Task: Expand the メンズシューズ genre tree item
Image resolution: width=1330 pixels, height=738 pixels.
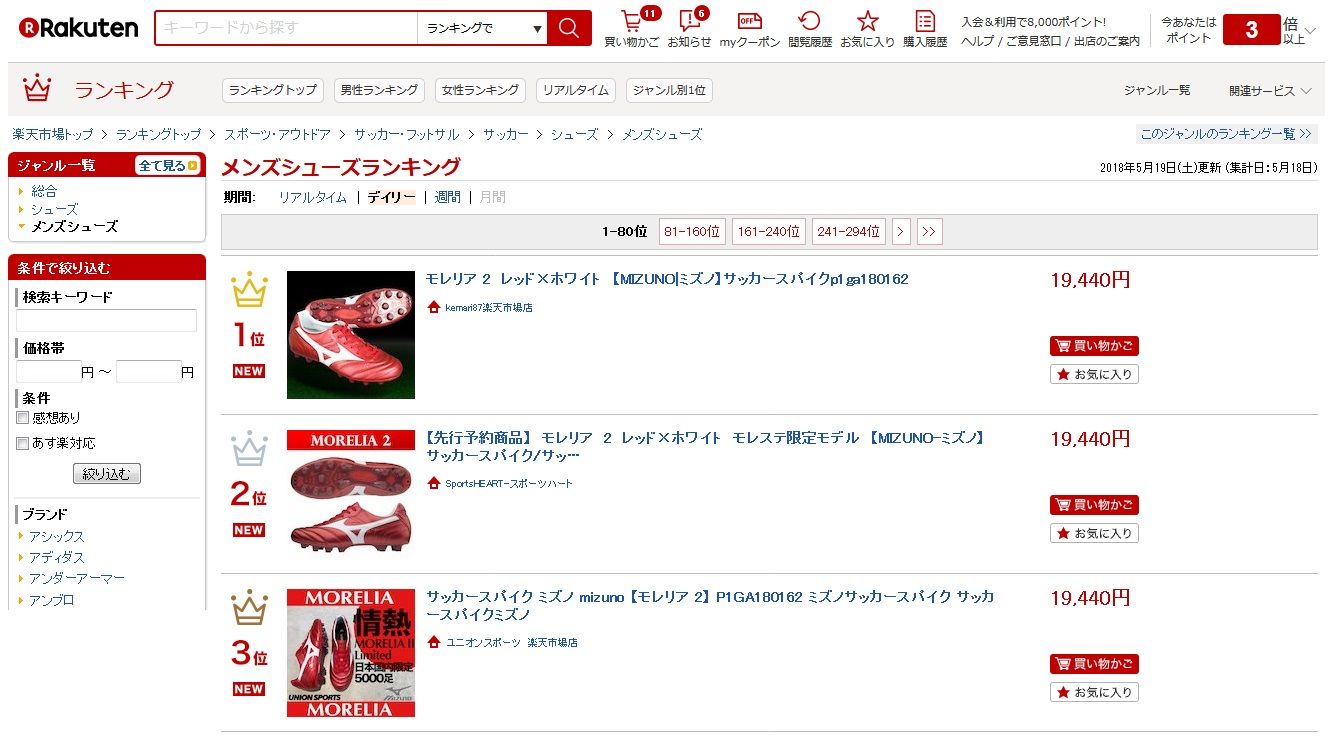Action: coord(74,226)
